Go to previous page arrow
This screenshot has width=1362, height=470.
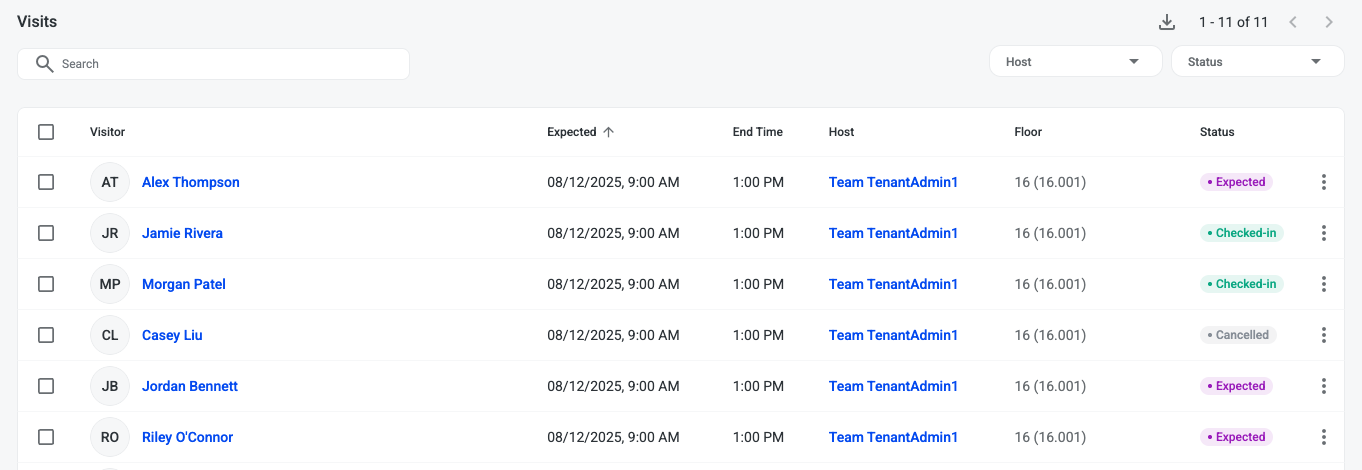coord(1293,22)
